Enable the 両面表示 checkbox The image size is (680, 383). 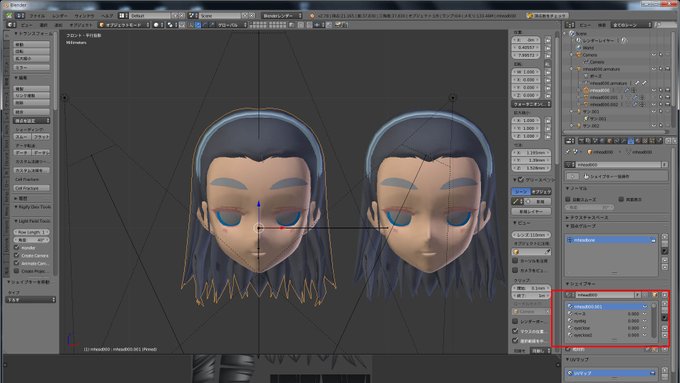(x=621, y=200)
